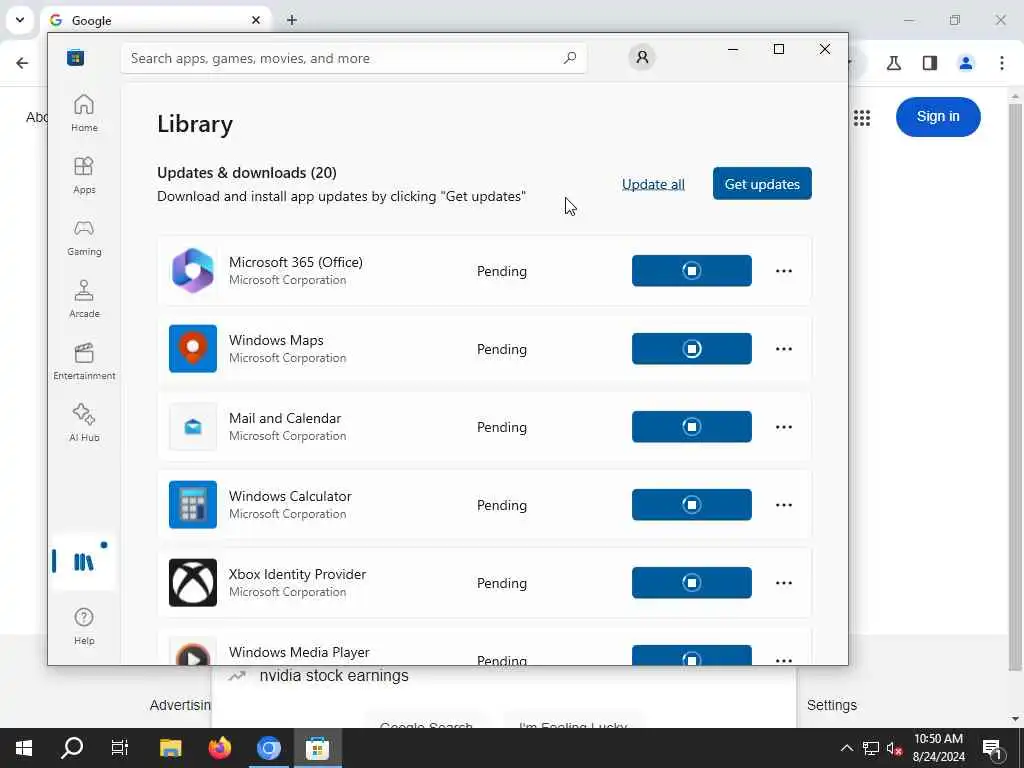
Task: Stop the Microsoft 365 (Office) pending update
Action: pyautogui.click(x=692, y=270)
